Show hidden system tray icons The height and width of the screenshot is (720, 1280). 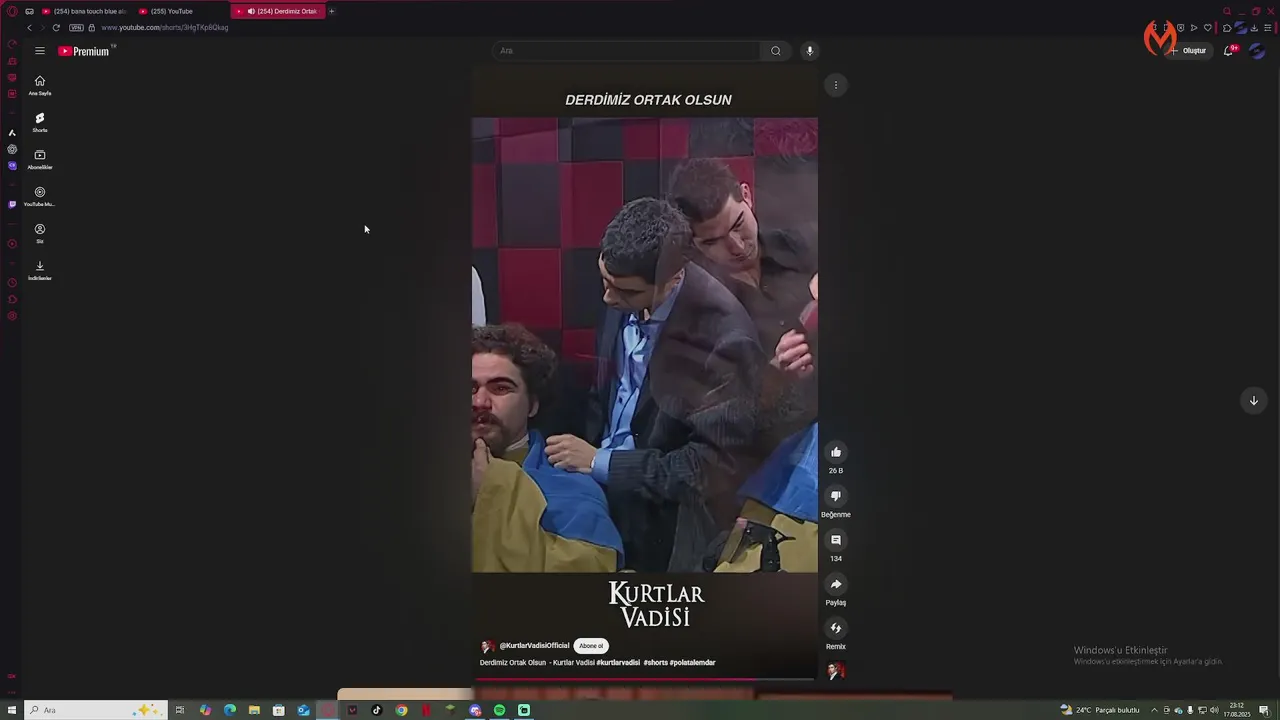click(1154, 710)
